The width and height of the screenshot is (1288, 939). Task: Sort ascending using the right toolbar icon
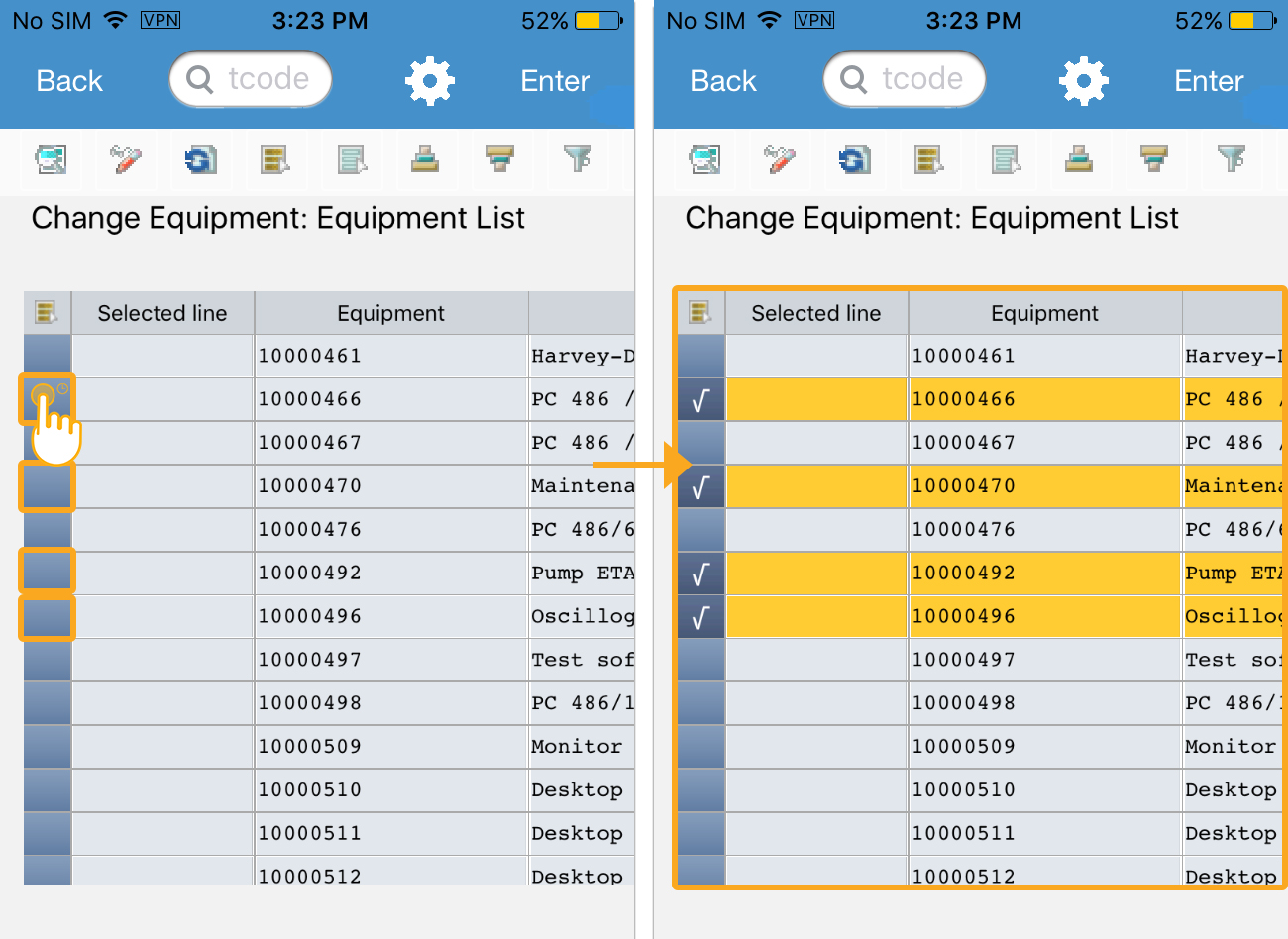pos(1079,159)
